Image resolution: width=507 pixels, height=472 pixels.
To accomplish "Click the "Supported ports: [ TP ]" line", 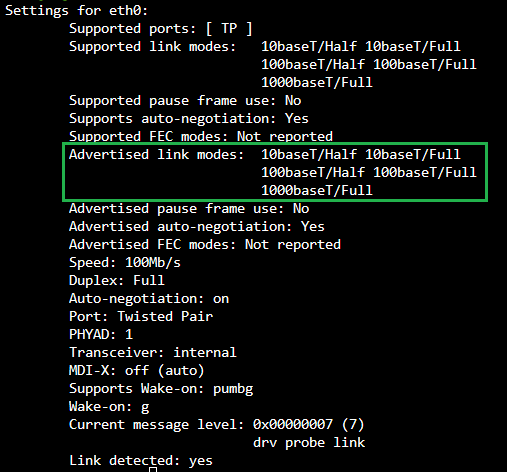I will (x=160, y=29).
